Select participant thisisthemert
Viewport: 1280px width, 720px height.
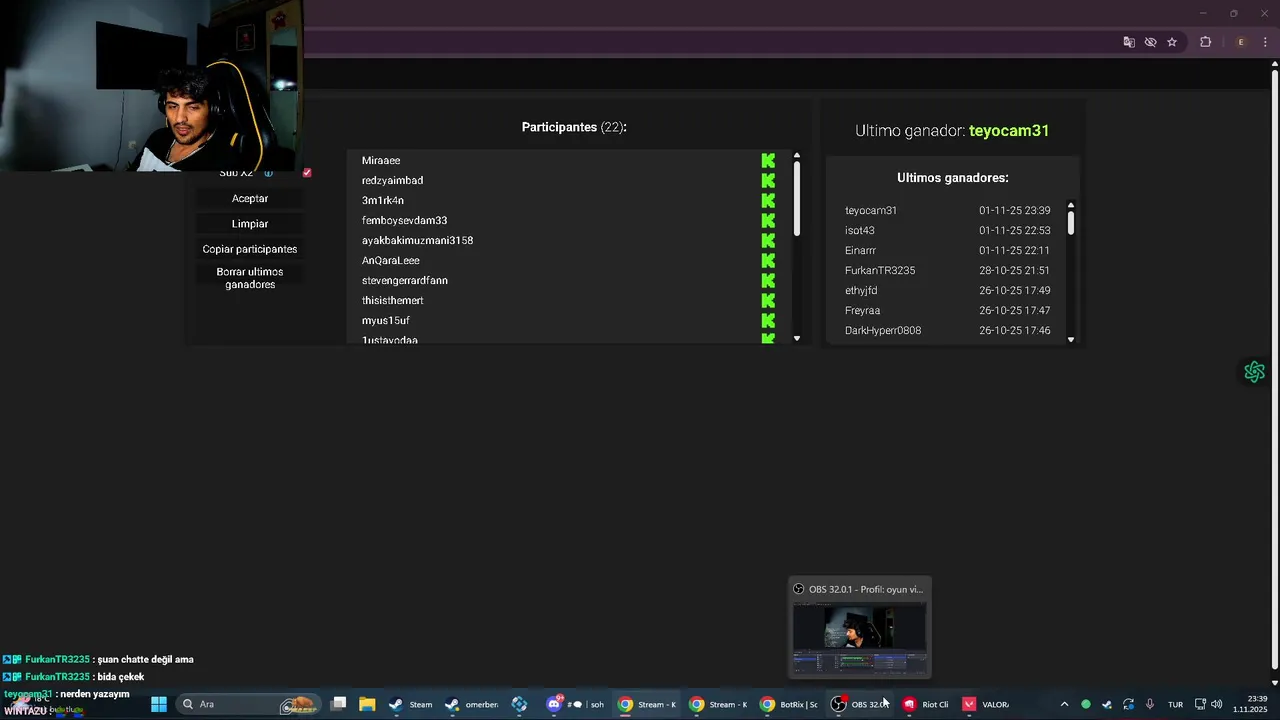(392, 300)
